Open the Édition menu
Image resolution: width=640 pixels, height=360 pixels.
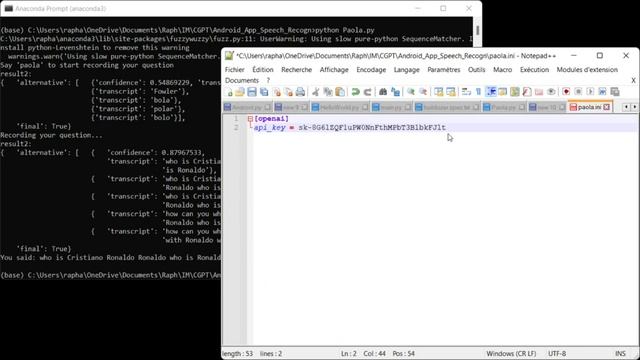click(263, 70)
